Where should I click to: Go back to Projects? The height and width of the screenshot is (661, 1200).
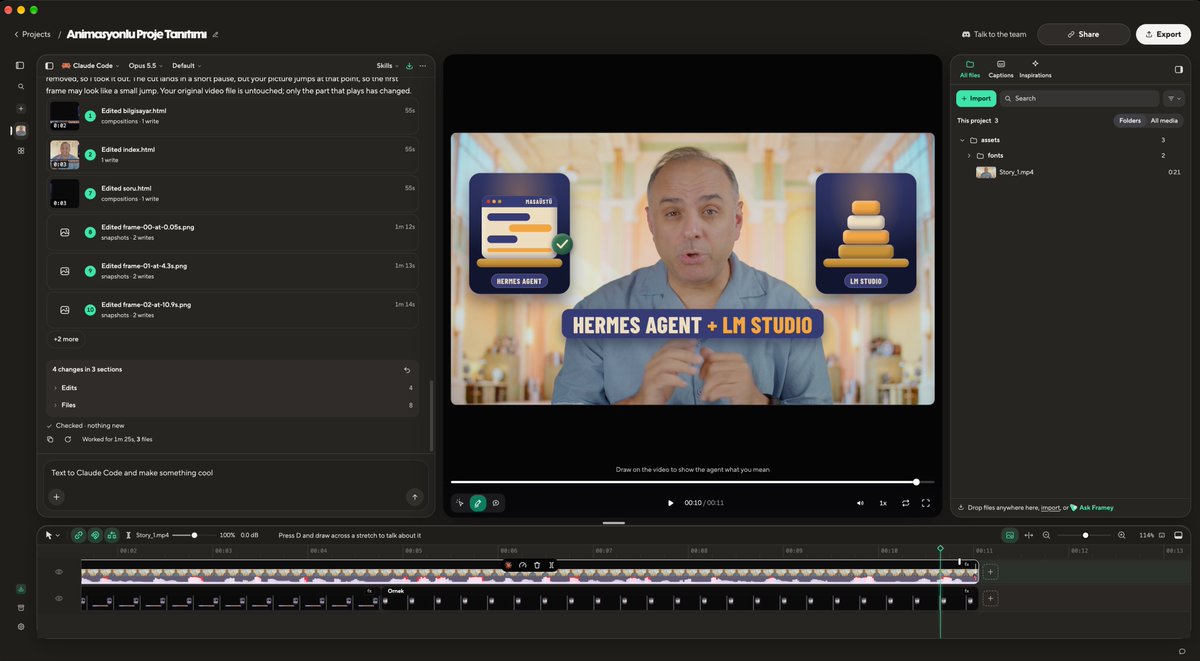point(32,34)
